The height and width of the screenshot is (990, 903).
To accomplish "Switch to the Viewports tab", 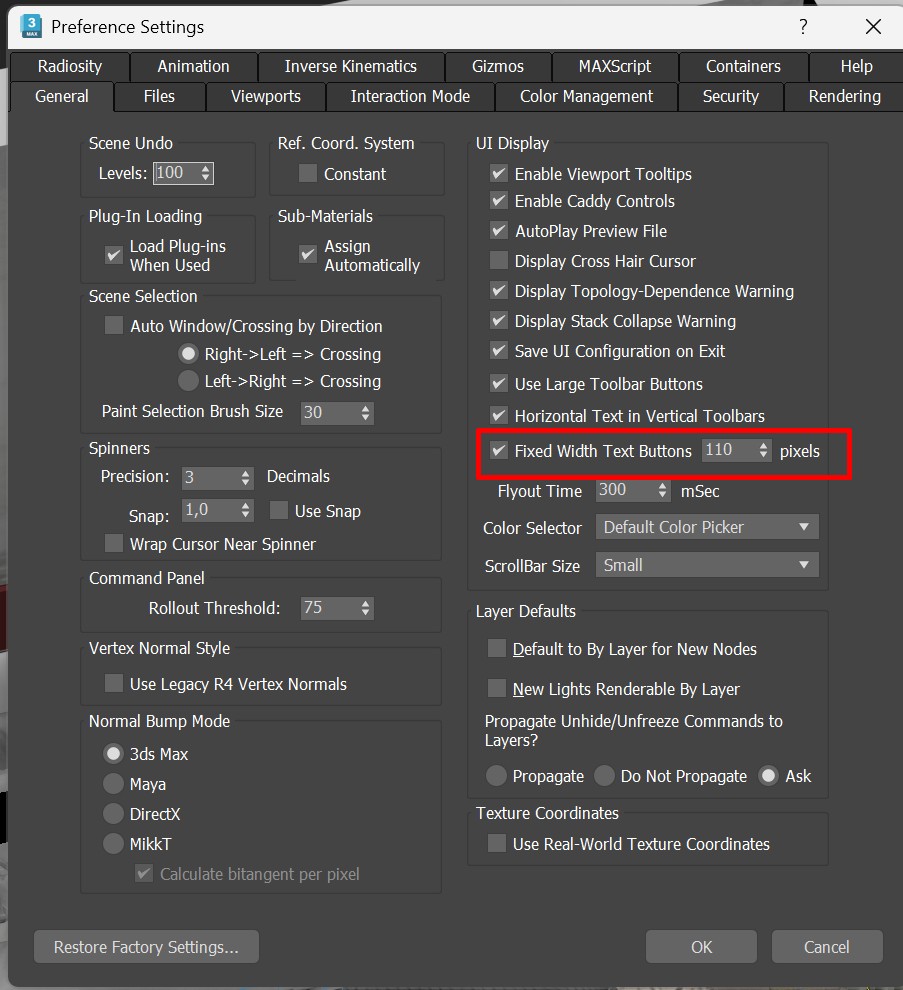I will click(x=266, y=97).
